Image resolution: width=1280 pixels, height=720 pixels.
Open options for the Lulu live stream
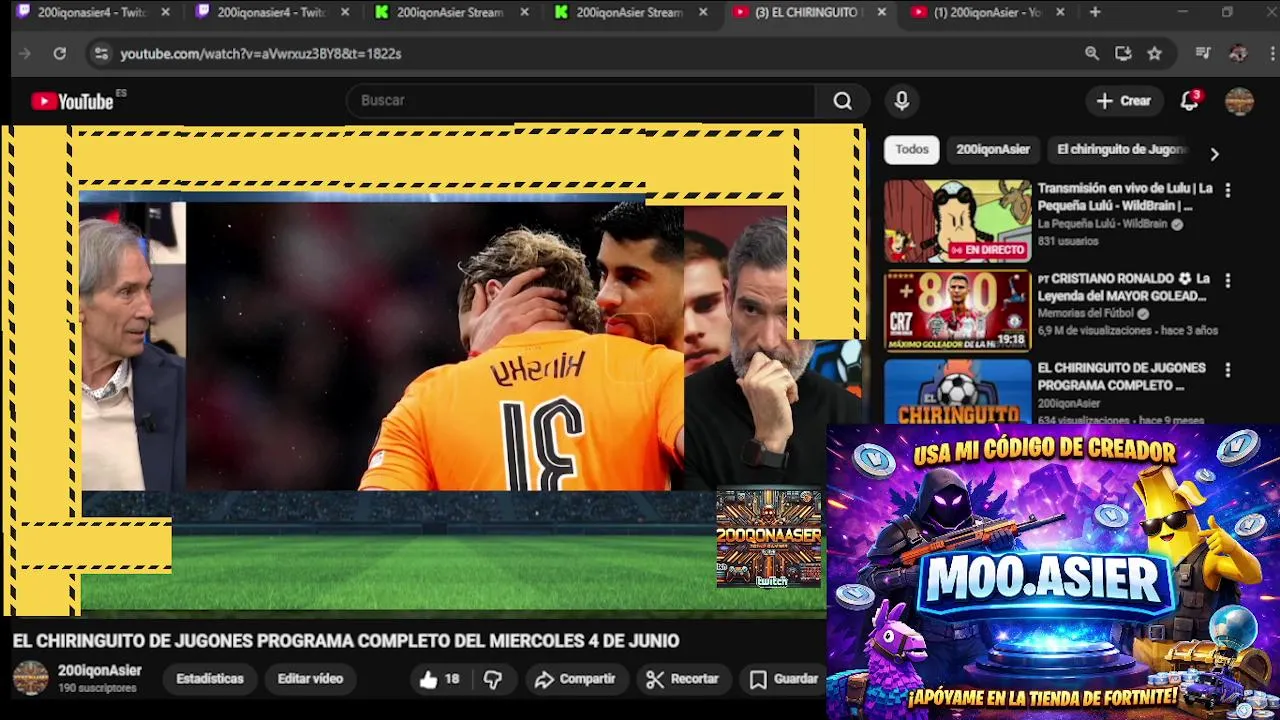click(1228, 189)
